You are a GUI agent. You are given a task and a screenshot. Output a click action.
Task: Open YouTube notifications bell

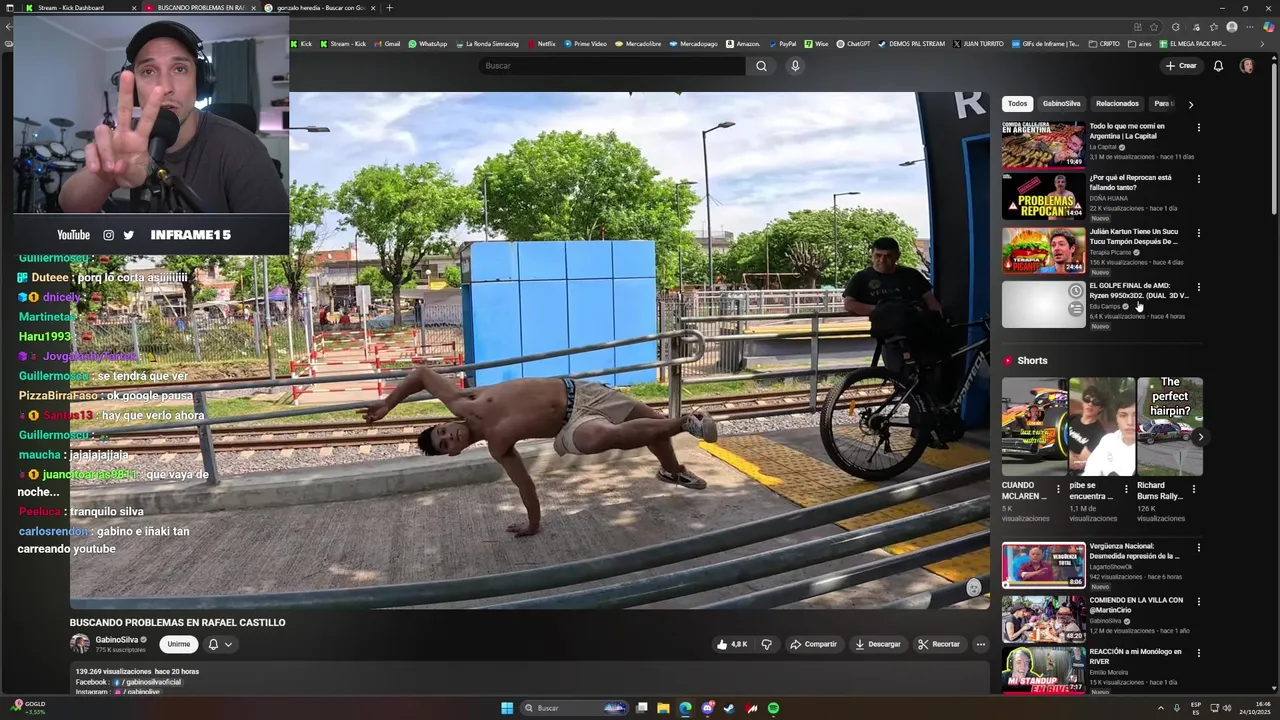[x=1218, y=66]
